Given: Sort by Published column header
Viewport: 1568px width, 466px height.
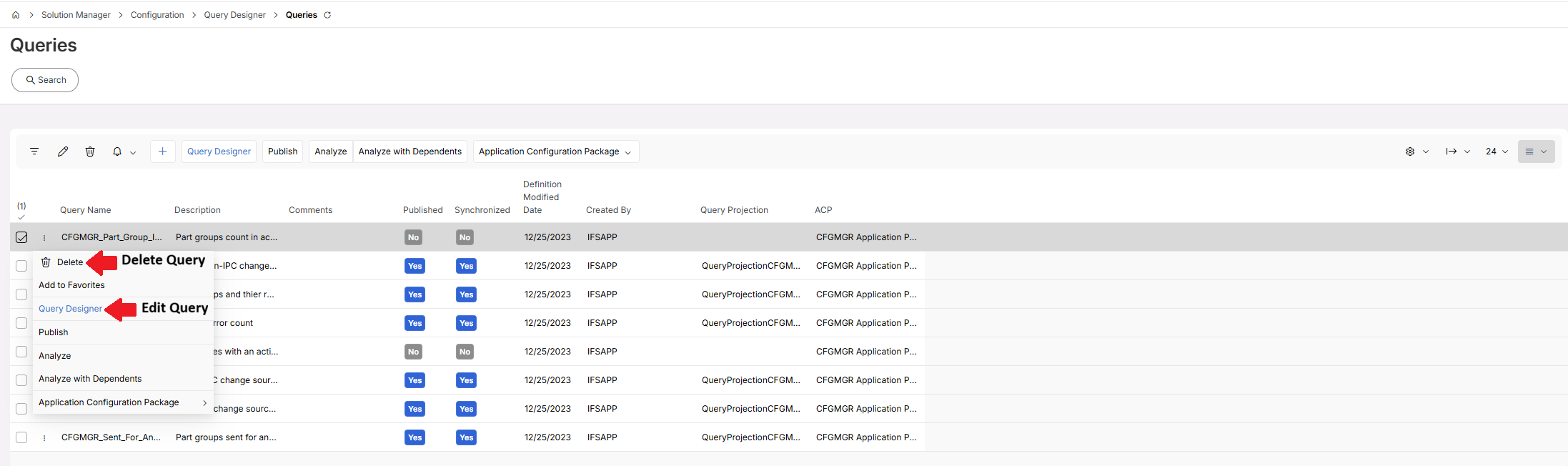Looking at the screenshot, I should pos(423,210).
